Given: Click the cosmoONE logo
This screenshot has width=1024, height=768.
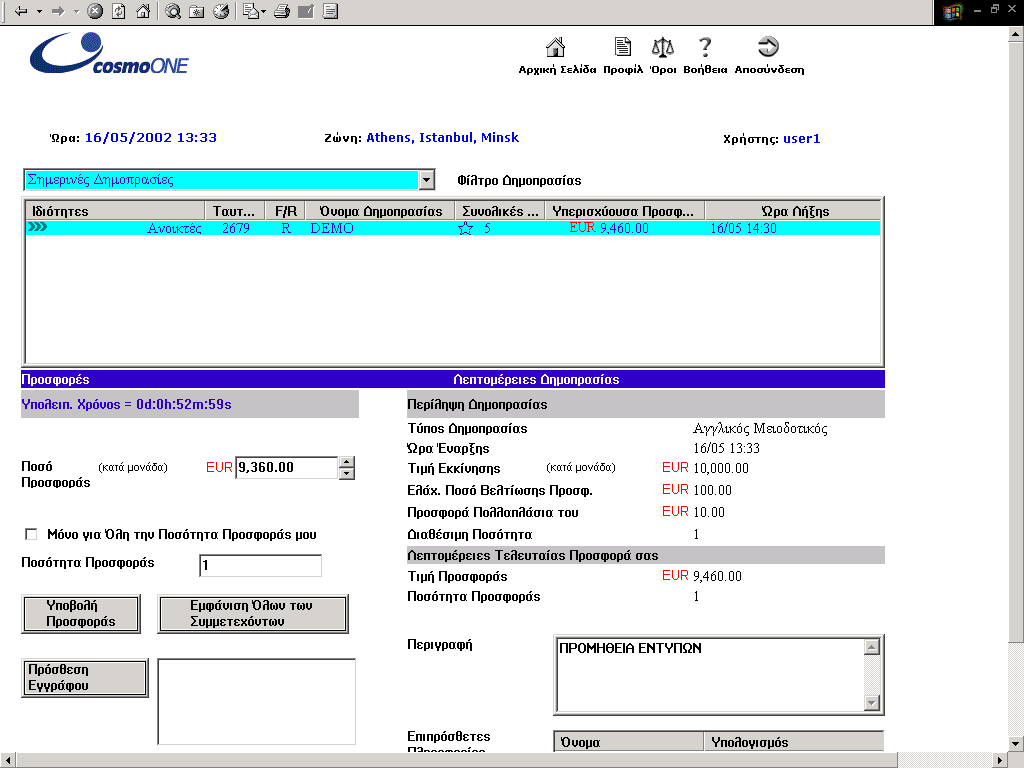Looking at the screenshot, I should tap(109, 53).
